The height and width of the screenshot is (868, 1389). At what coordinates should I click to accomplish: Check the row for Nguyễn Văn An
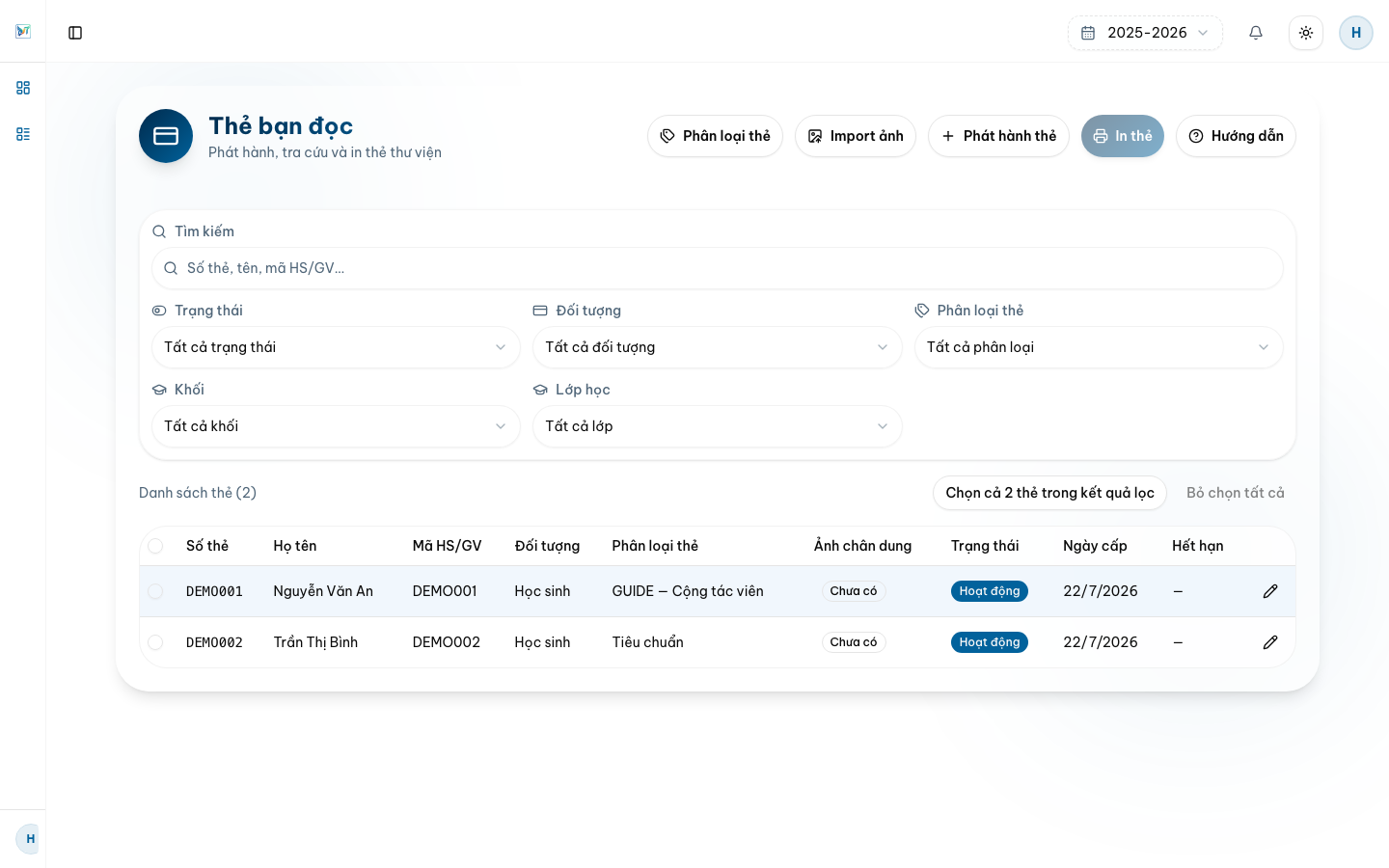[155, 591]
